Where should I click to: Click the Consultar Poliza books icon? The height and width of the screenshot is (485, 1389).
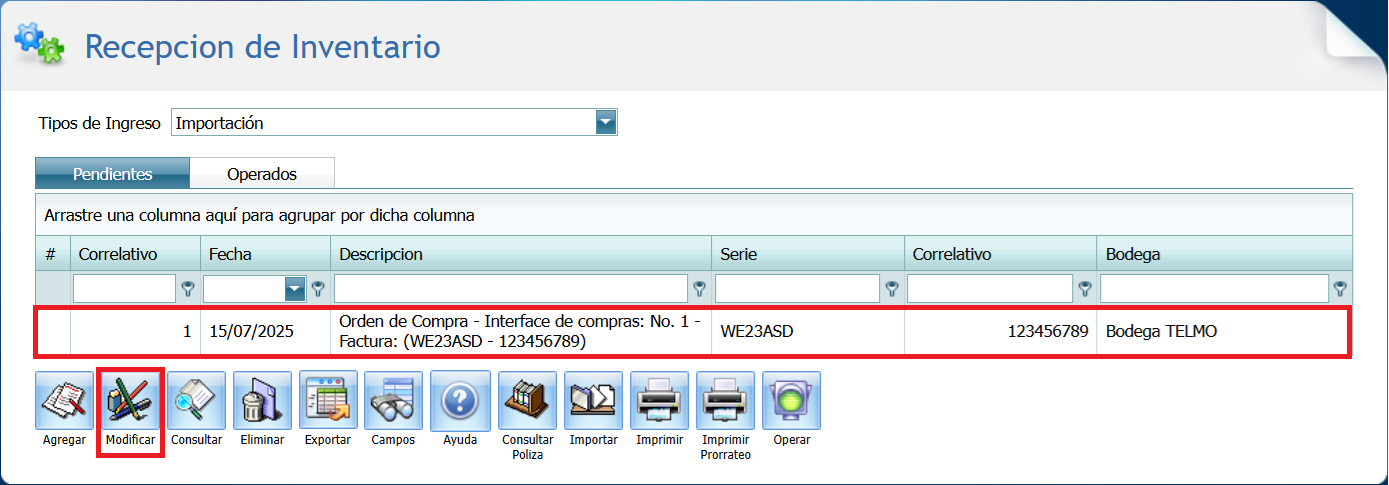click(x=527, y=401)
